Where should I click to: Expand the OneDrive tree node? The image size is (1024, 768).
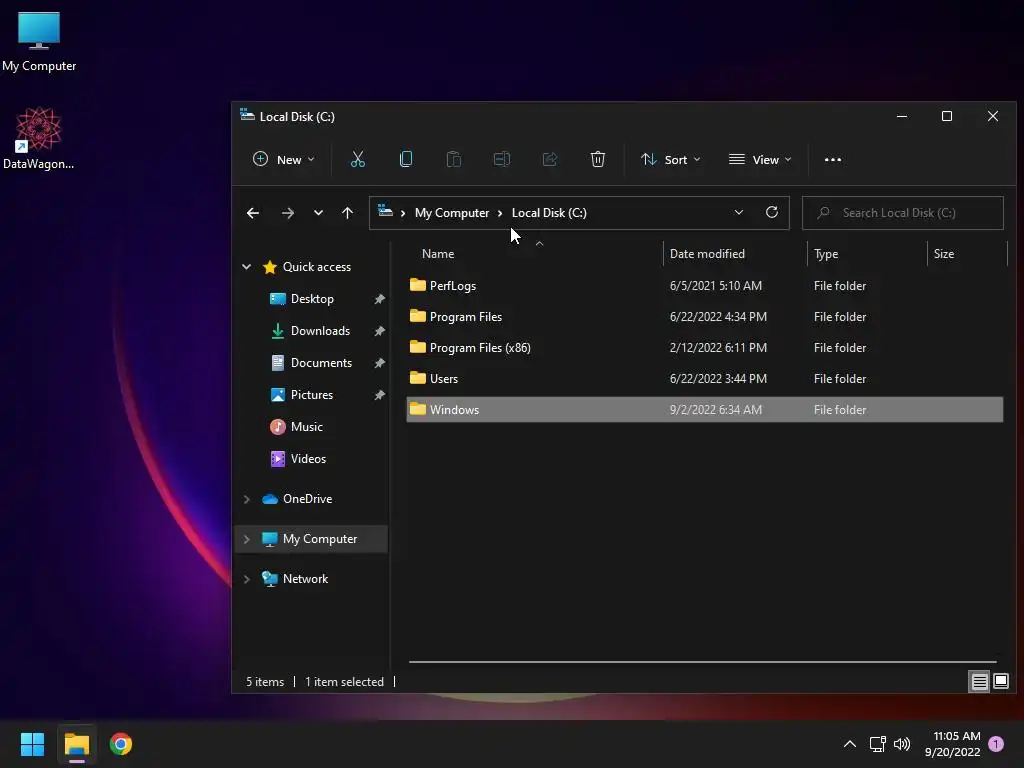(x=246, y=499)
